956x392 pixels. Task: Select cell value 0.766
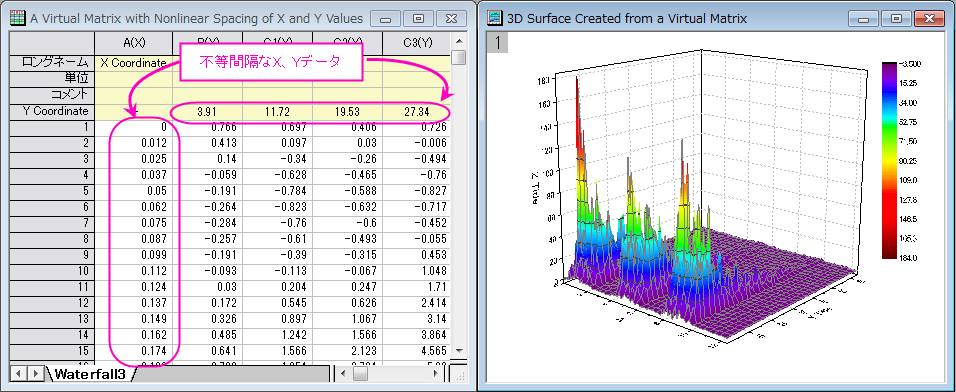[208, 127]
